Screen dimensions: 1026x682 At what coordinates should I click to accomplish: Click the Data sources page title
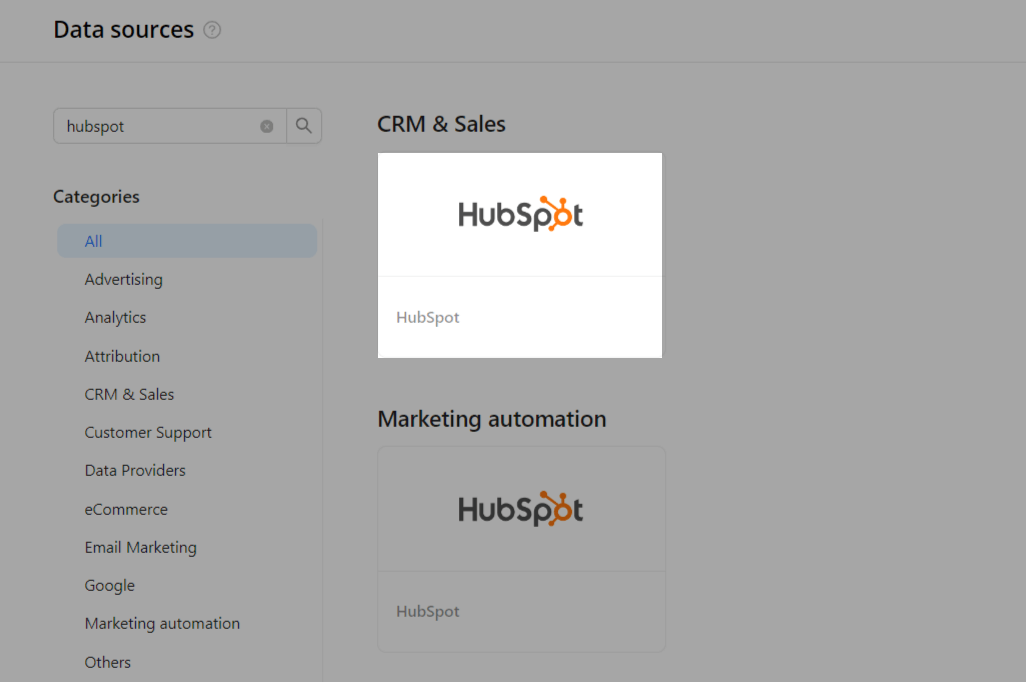point(124,29)
